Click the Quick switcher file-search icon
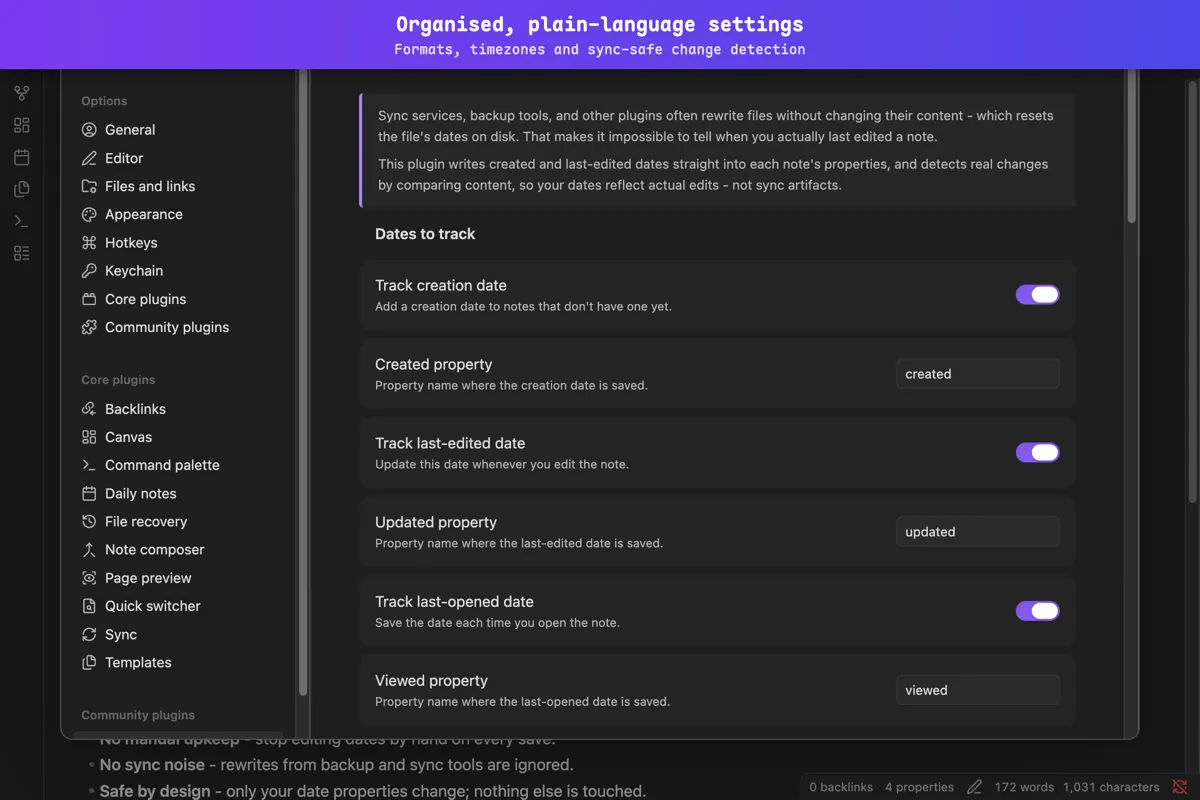 [x=89, y=606]
